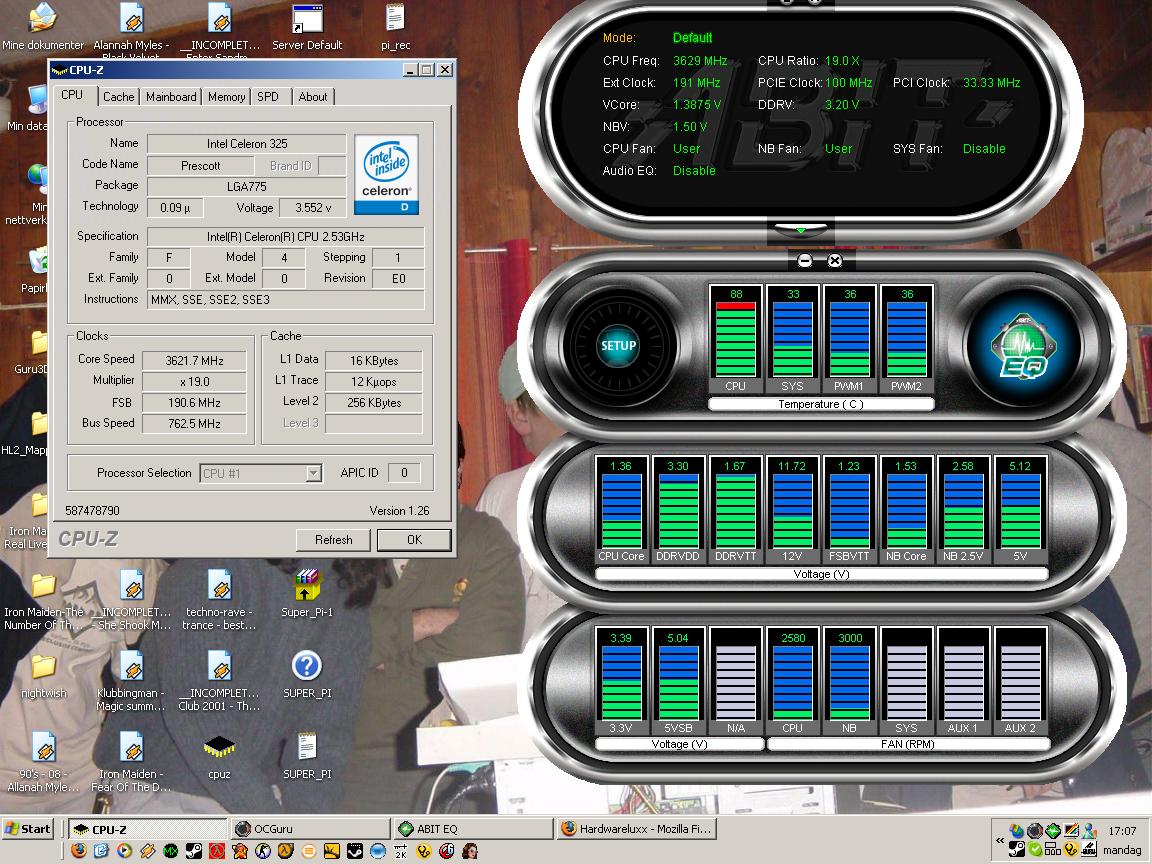Viewport: 1152px width, 864px height.
Task: Launch red Half-Life icon from quick launch
Action: [217, 851]
